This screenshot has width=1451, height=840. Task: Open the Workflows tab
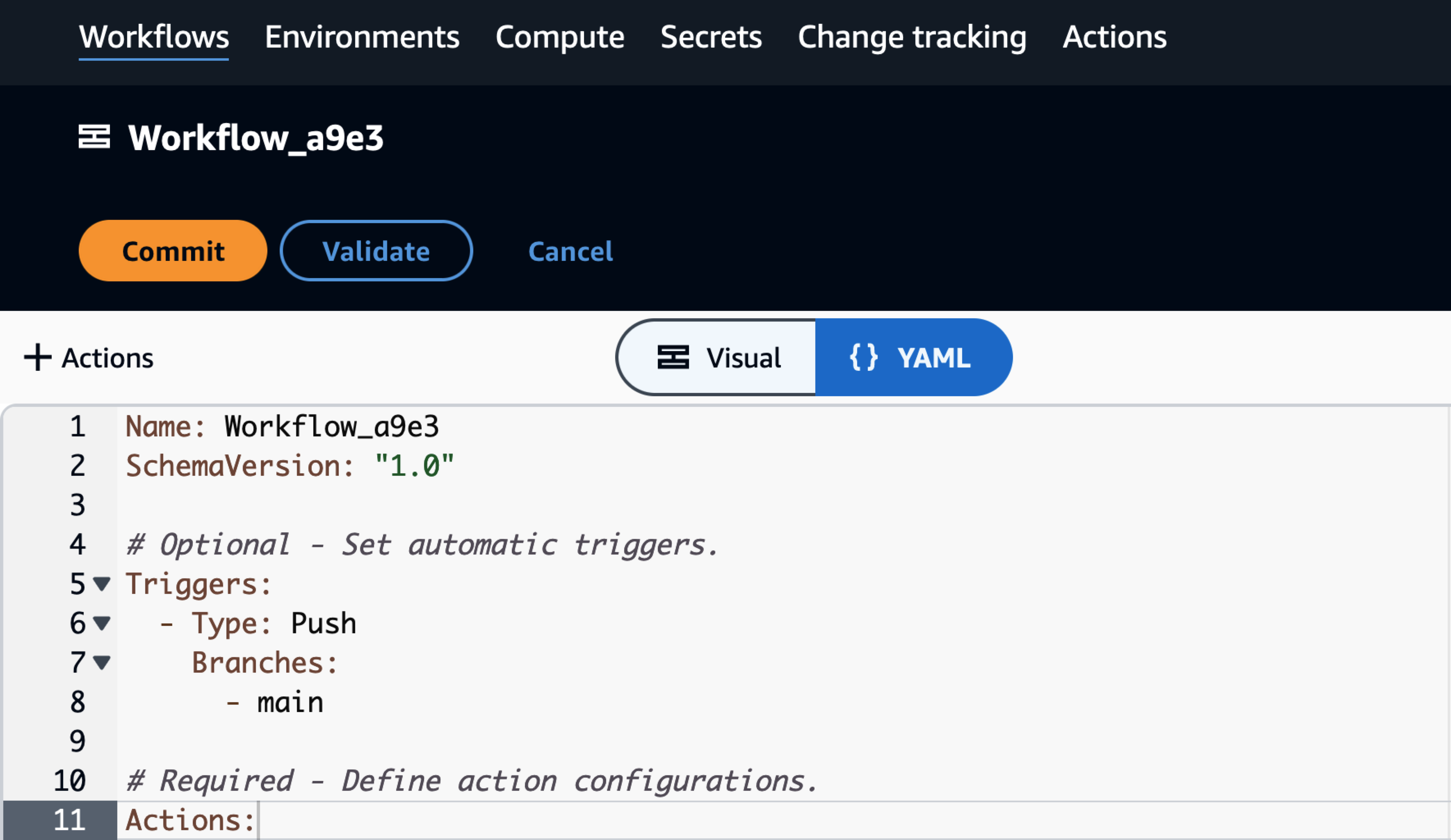(153, 37)
